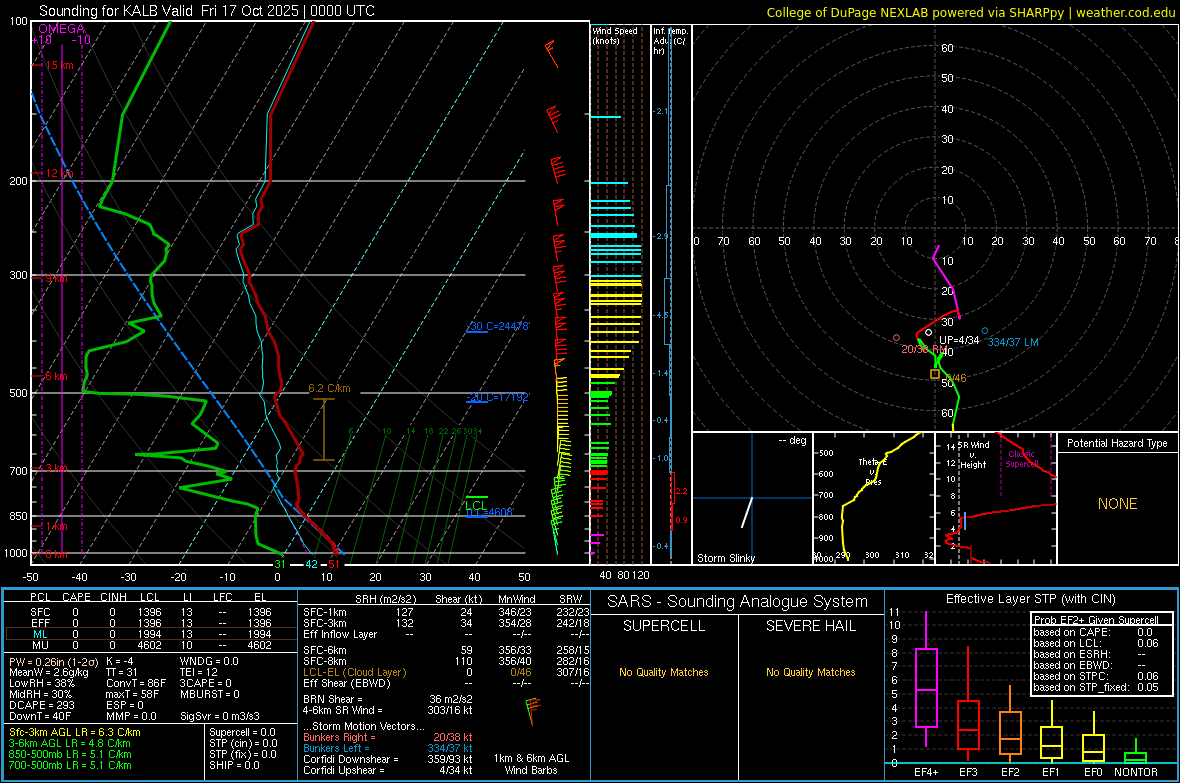Click the 'SigSvr = 0 m3/s3' value
Screen dimensions: 1180x783
click(x=220, y=717)
